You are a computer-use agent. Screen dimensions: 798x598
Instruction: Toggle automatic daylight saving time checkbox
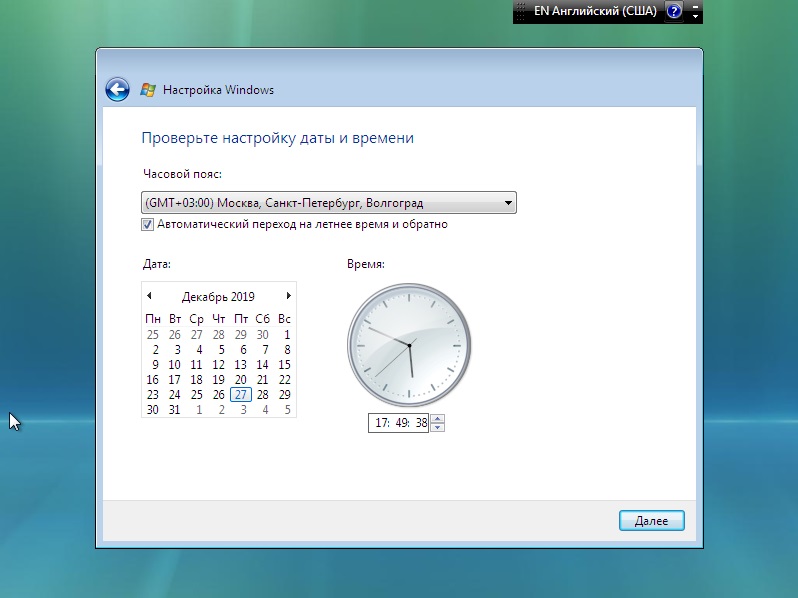point(147,224)
